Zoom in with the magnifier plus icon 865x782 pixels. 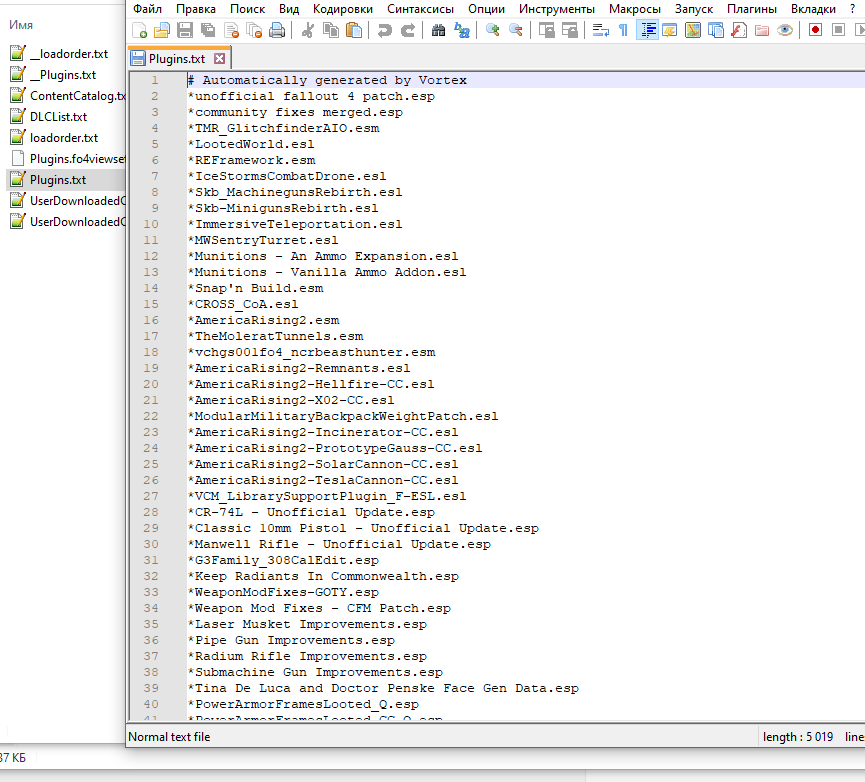(x=493, y=30)
